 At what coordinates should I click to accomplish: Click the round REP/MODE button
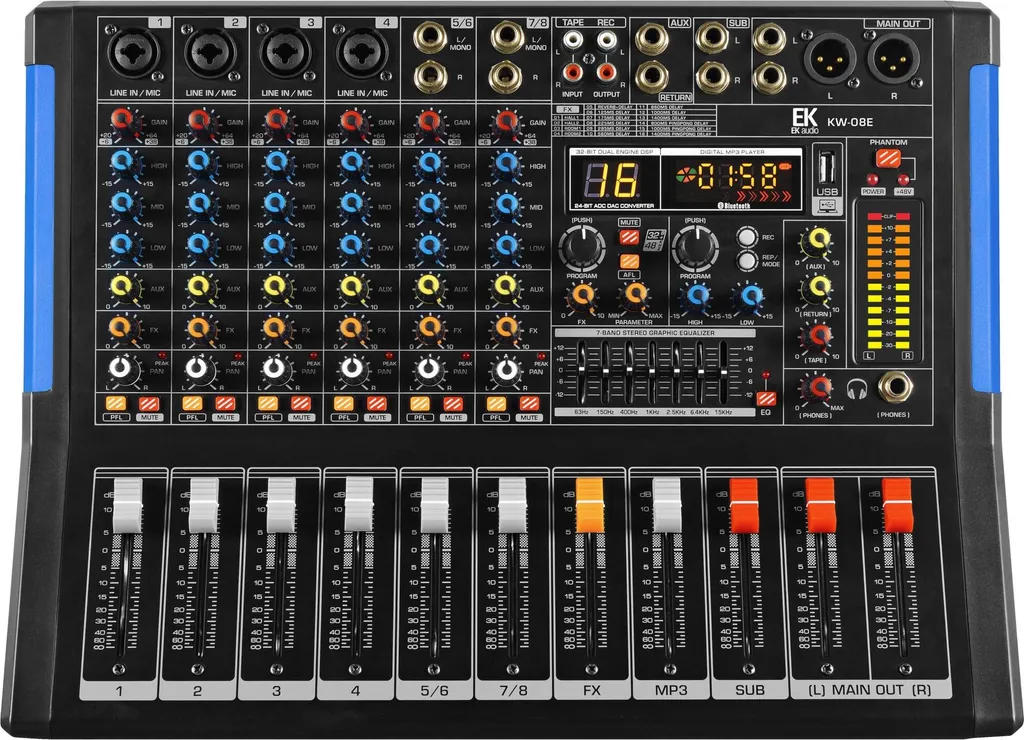tap(747, 261)
